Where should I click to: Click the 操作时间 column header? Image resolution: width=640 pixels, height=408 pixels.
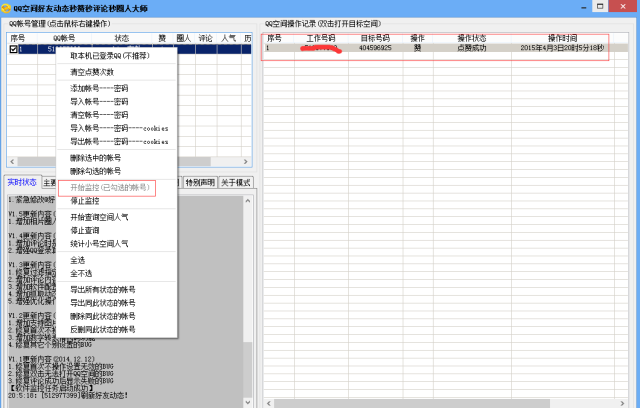(562, 38)
